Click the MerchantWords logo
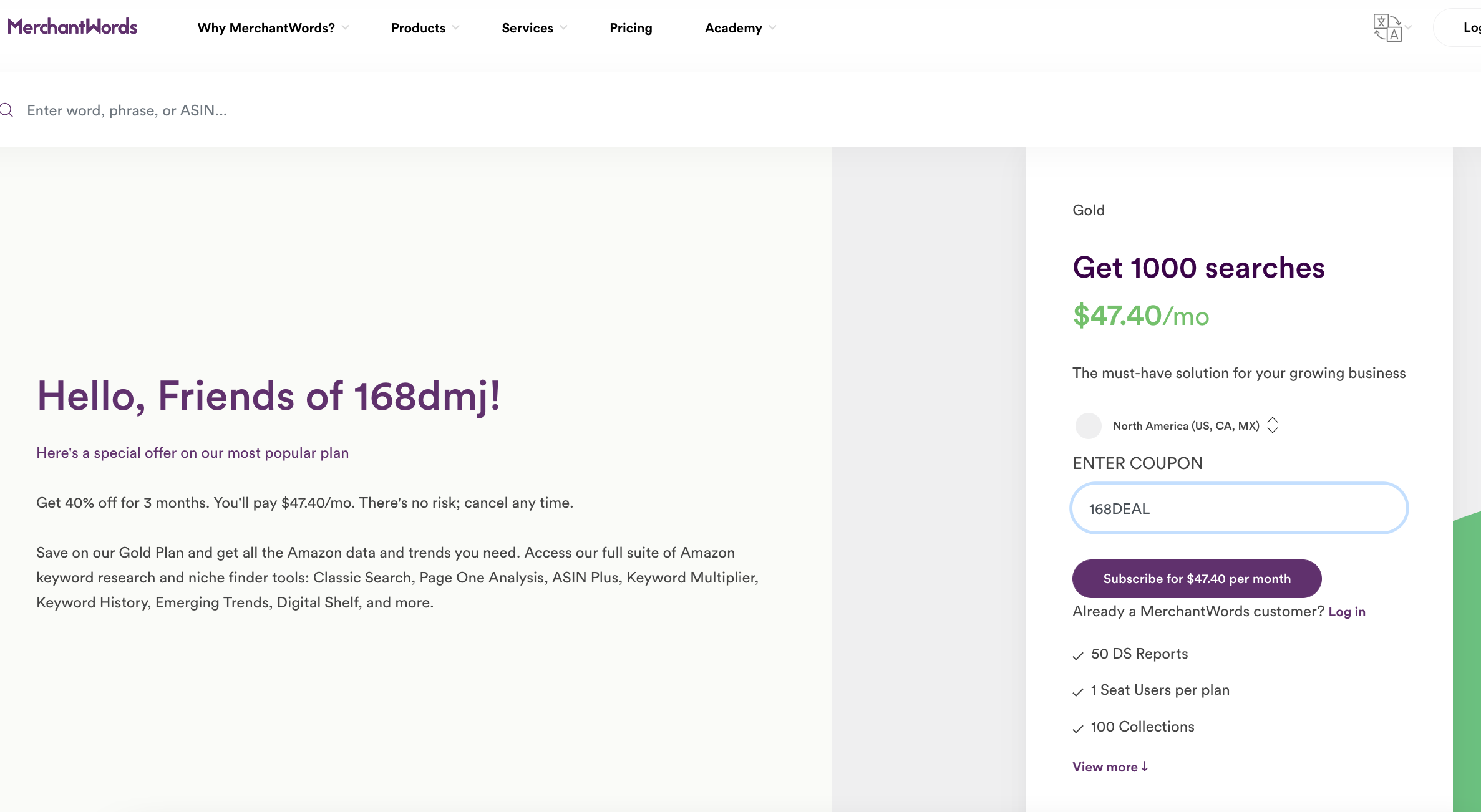The height and width of the screenshot is (812, 1481). click(72, 27)
